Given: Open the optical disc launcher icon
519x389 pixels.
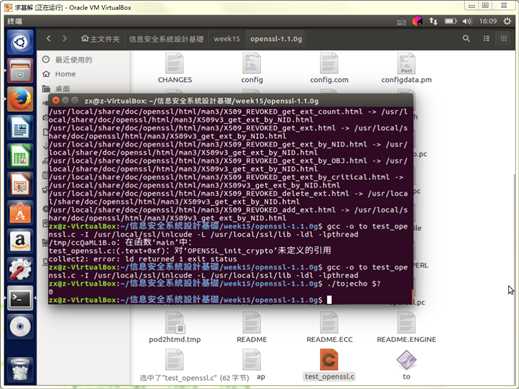Looking at the screenshot, I should [20, 326].
